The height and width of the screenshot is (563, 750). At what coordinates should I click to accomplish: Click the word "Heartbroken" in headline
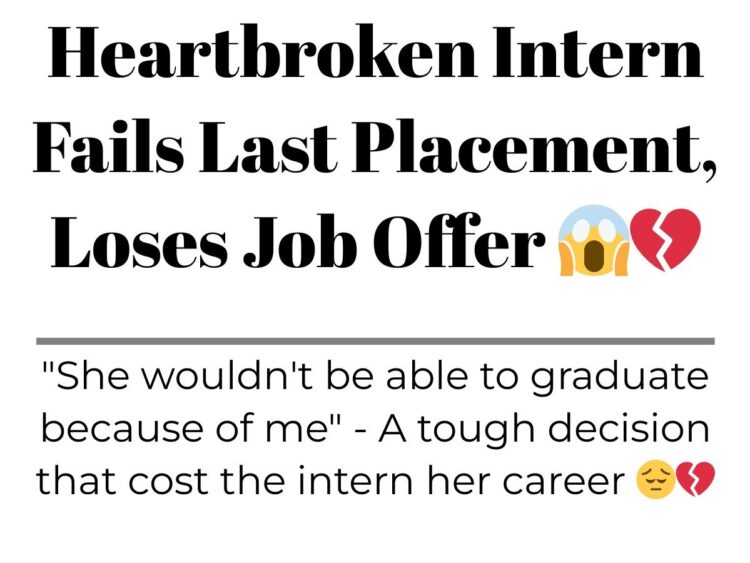262,52
